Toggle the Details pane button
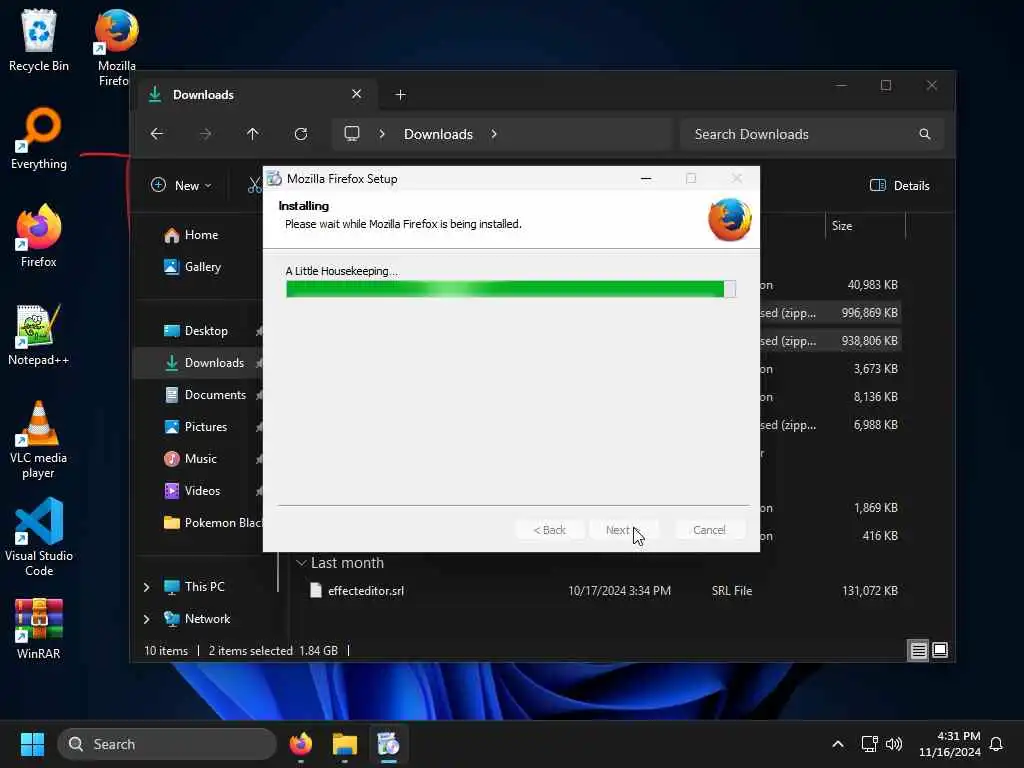 click(900, 185)
